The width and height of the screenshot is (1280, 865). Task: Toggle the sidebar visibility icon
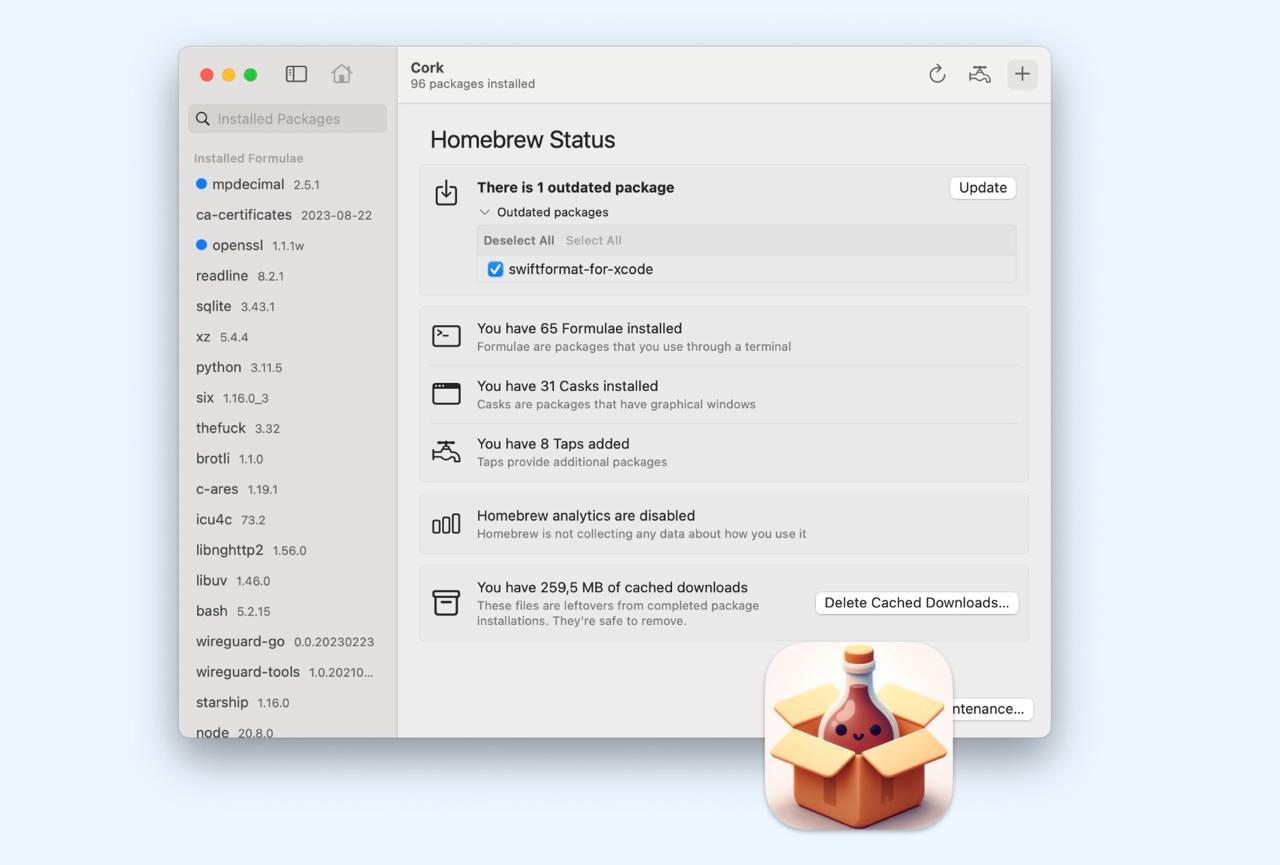(x=296, y=74)
